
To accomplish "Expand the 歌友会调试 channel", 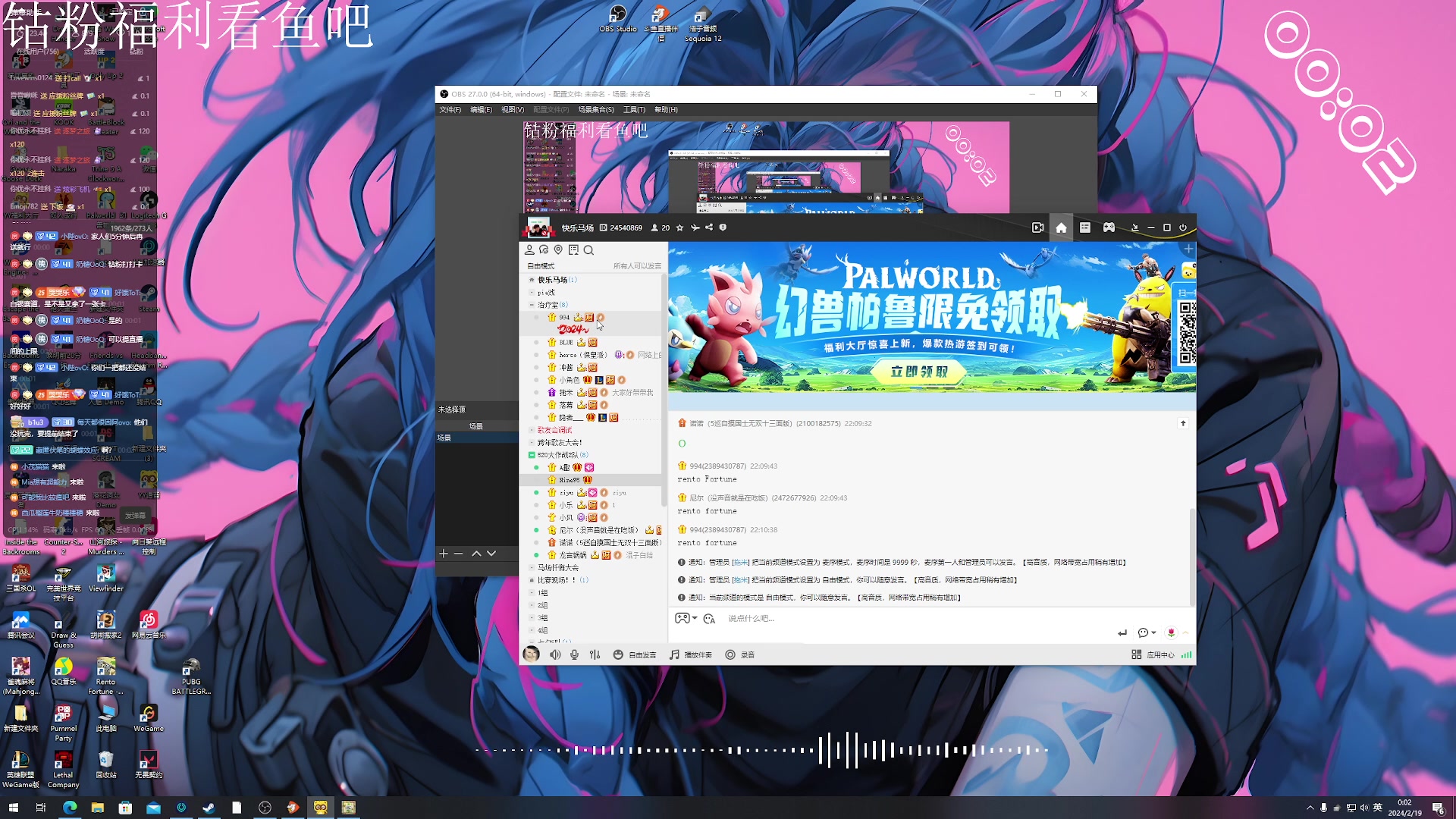I will [x=532, y=430].
